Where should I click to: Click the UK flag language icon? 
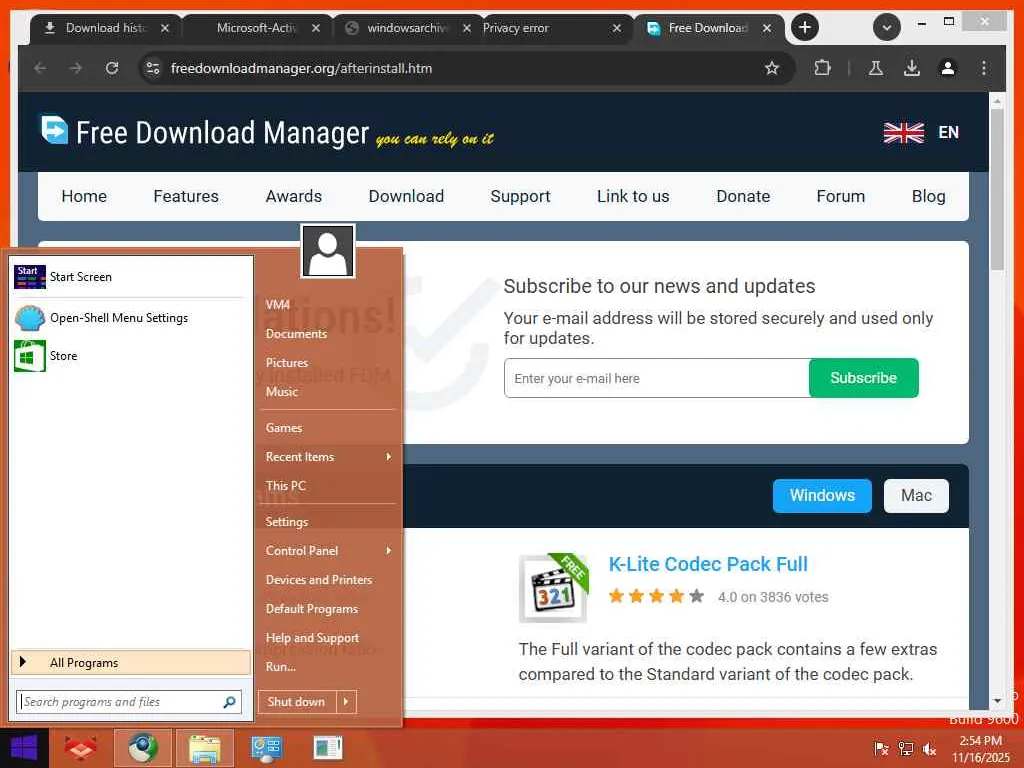[x=903, y=133]
